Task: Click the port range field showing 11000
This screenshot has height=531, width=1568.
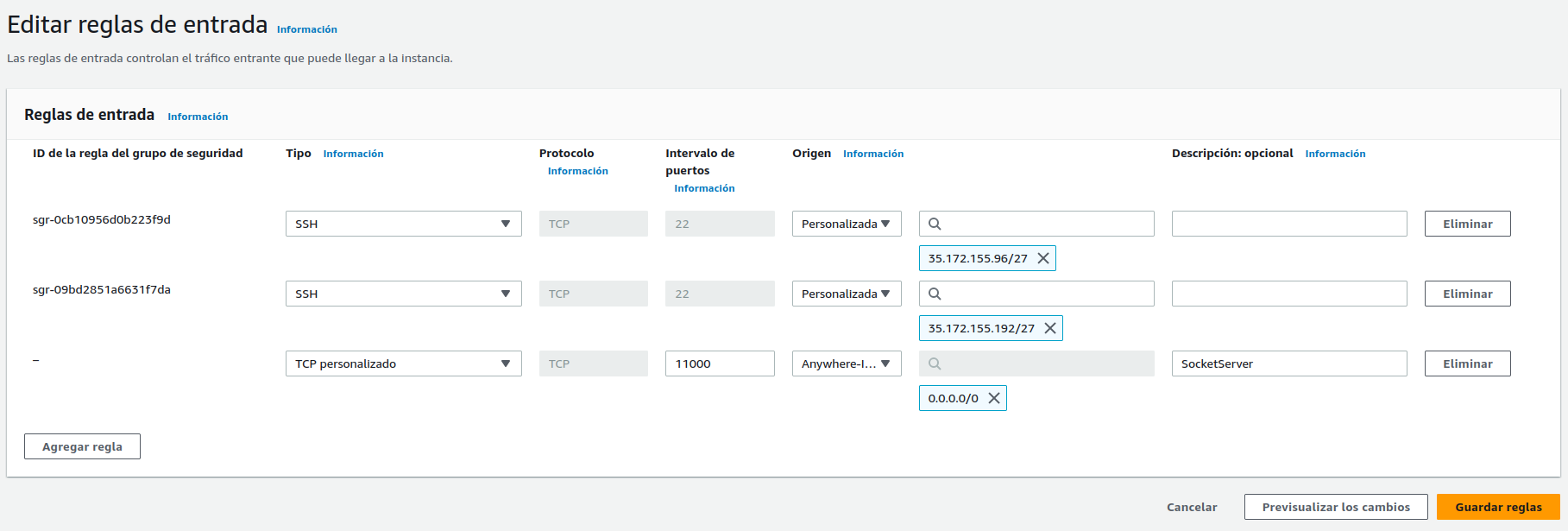Action: tap(719, 363)
